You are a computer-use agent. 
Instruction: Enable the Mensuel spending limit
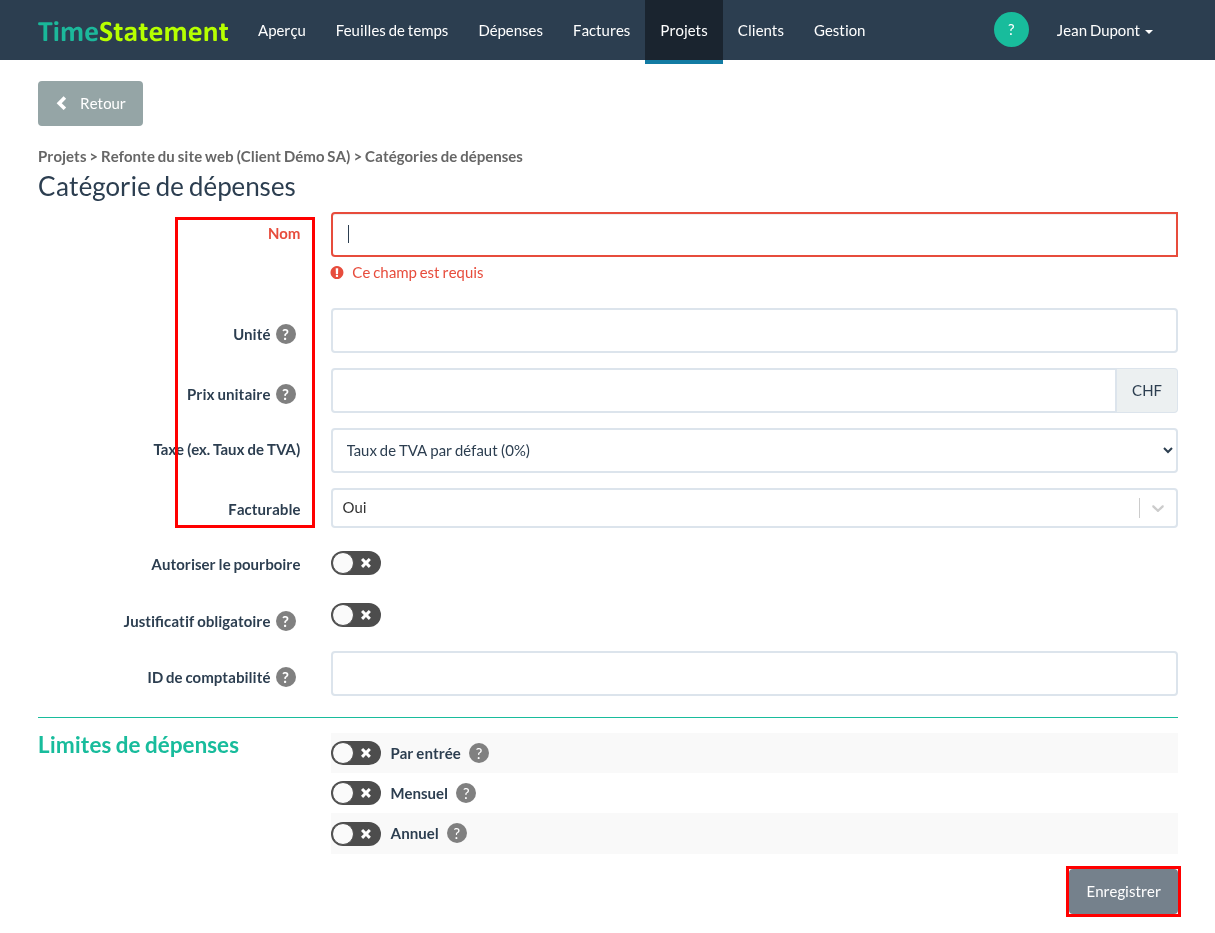(356, 793)
